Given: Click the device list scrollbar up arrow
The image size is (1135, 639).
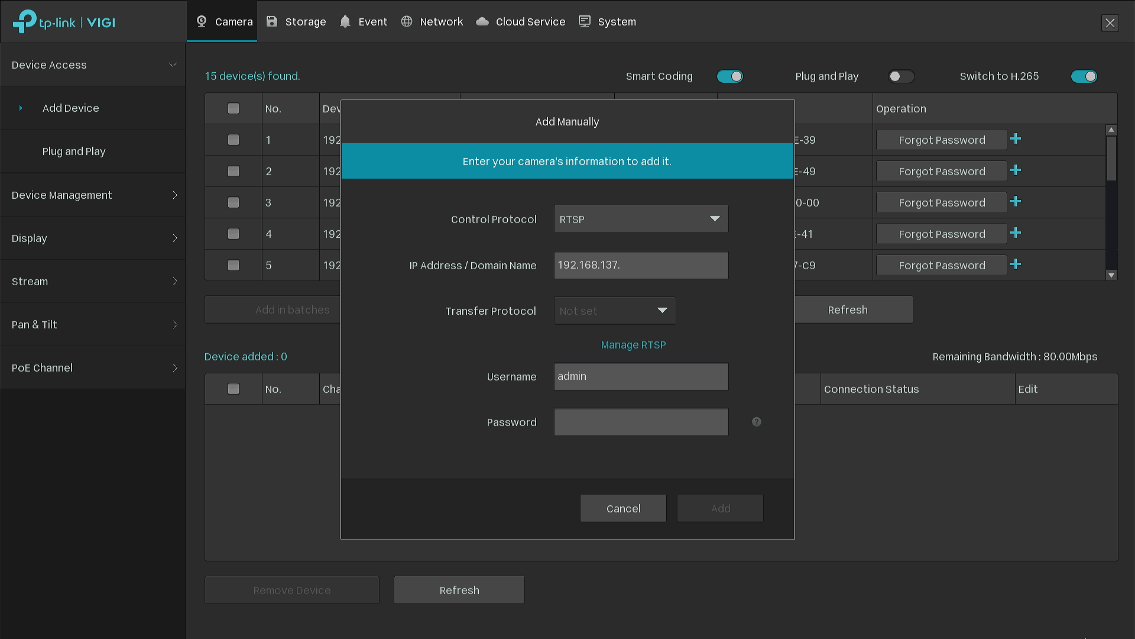Looking at the screenshot, I should [1111, 130].
